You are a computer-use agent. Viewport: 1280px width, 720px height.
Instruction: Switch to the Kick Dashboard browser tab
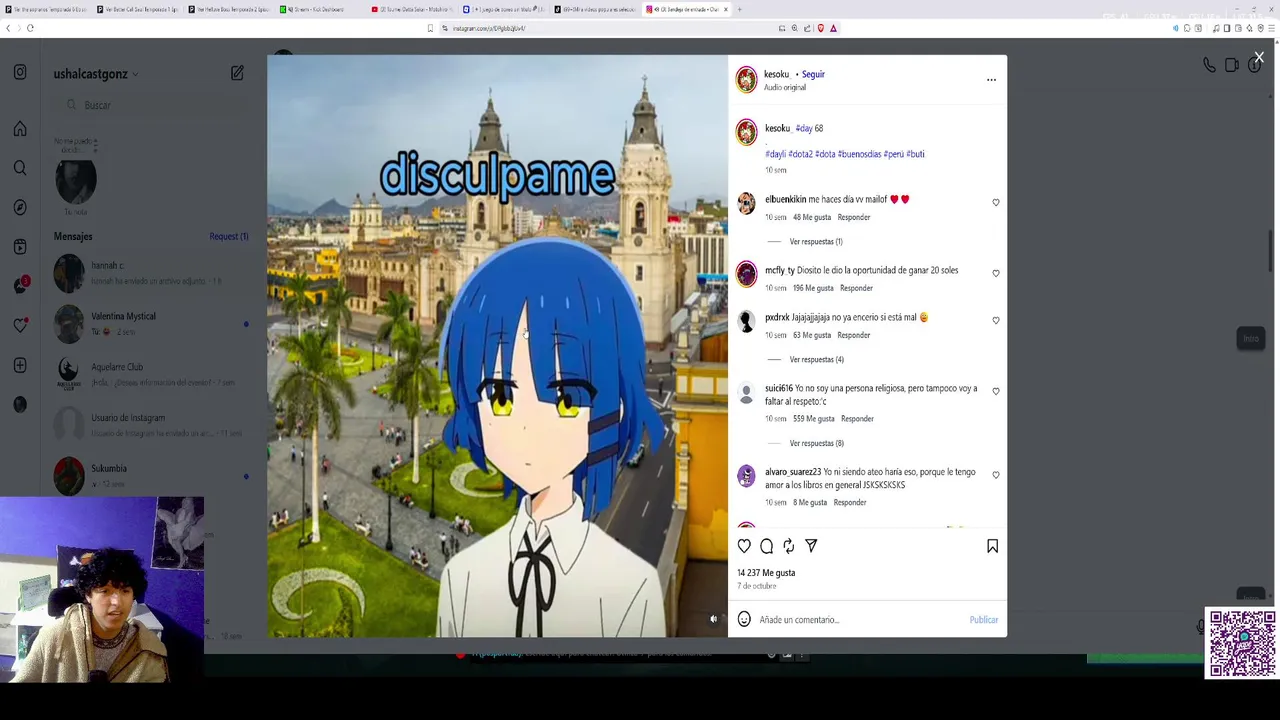point(313,9)
